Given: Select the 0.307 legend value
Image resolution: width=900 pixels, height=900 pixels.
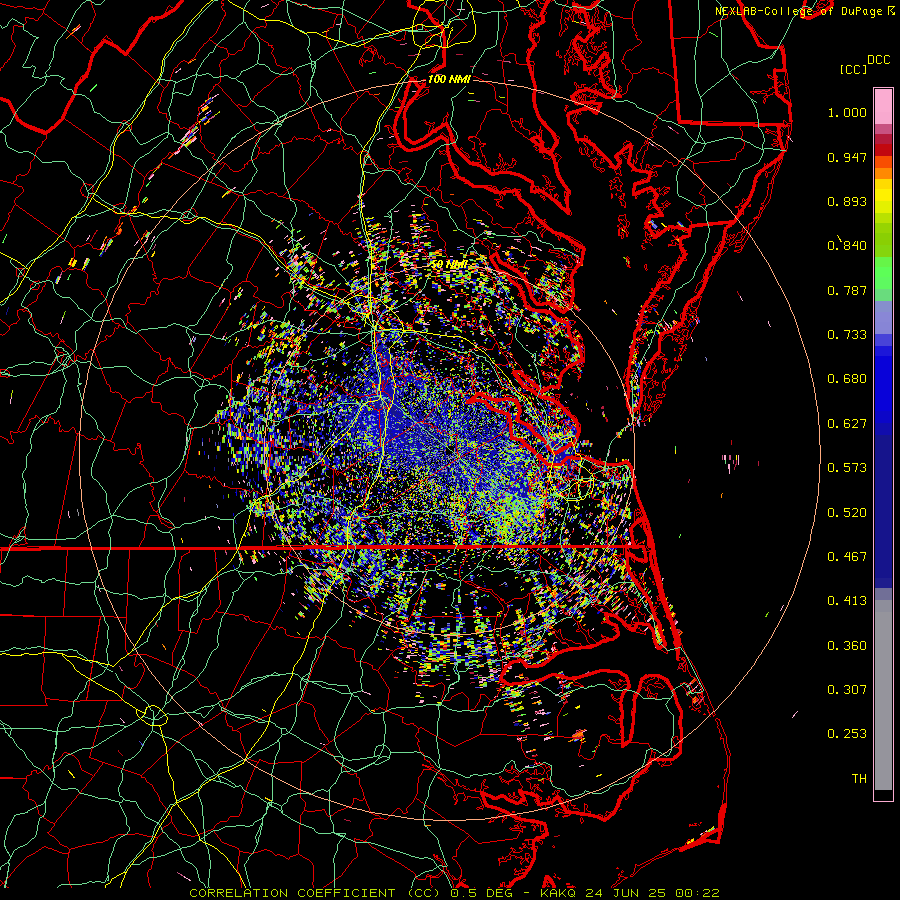Looking at the screenshot, I should 847,690.
